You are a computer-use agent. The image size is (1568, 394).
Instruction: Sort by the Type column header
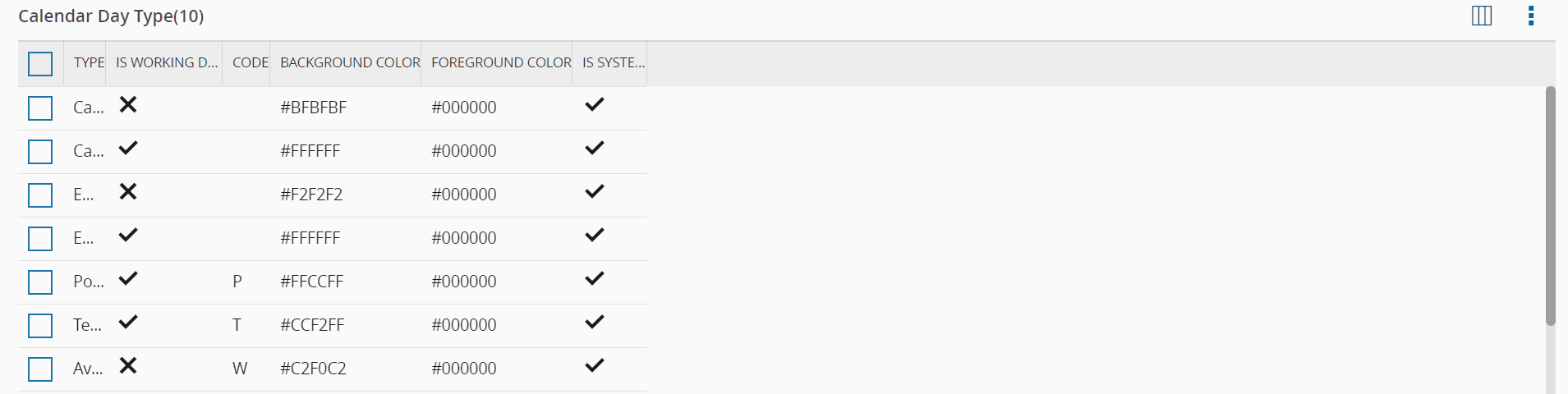89,63
